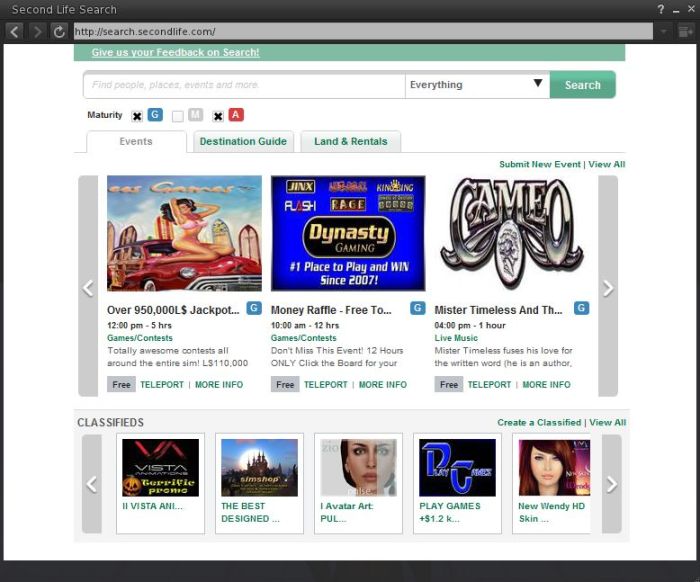
Task: Click the Submit New Event link
Action: [539, 164]
